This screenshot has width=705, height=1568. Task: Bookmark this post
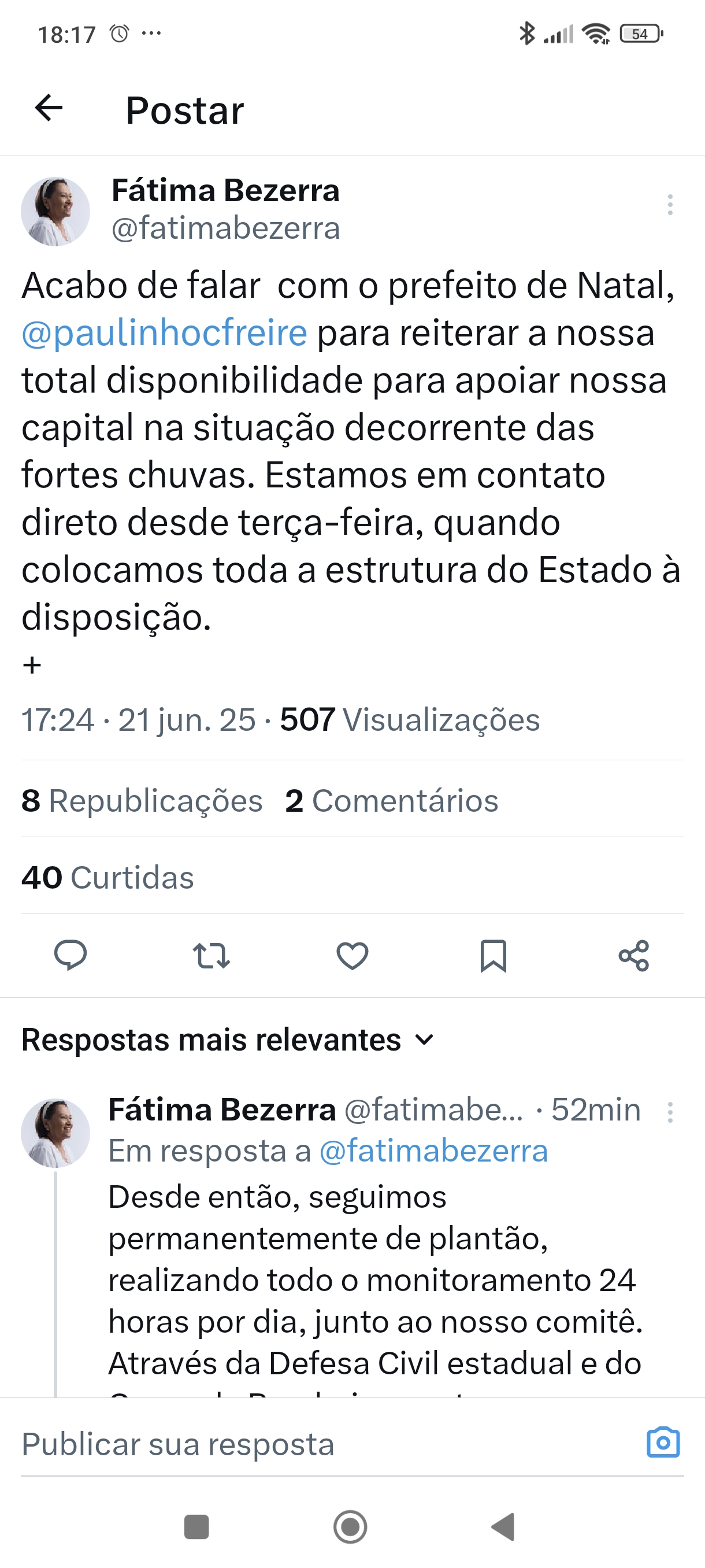pyautogui.click(x=493, y=955)
